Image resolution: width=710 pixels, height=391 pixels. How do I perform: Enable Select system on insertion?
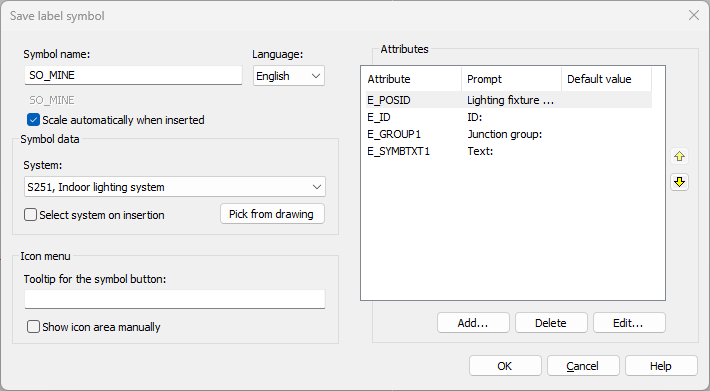[x=30, y=215]
